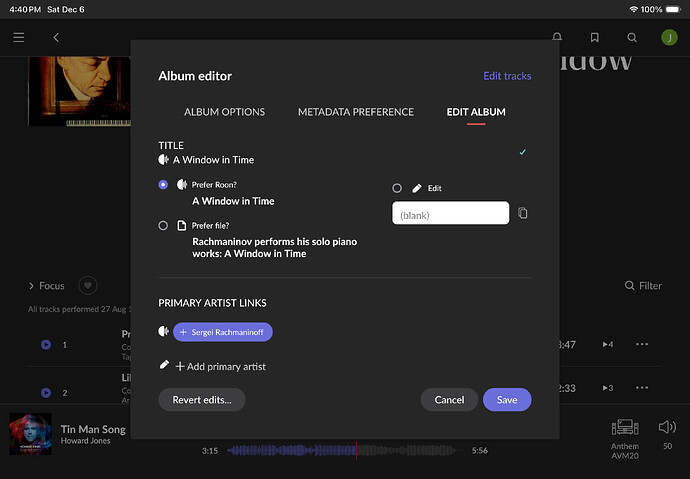Click the Sergei Rachmaninoff artist chip
The height and width of the screenshot is (479, 690).
tap(223, 332)
